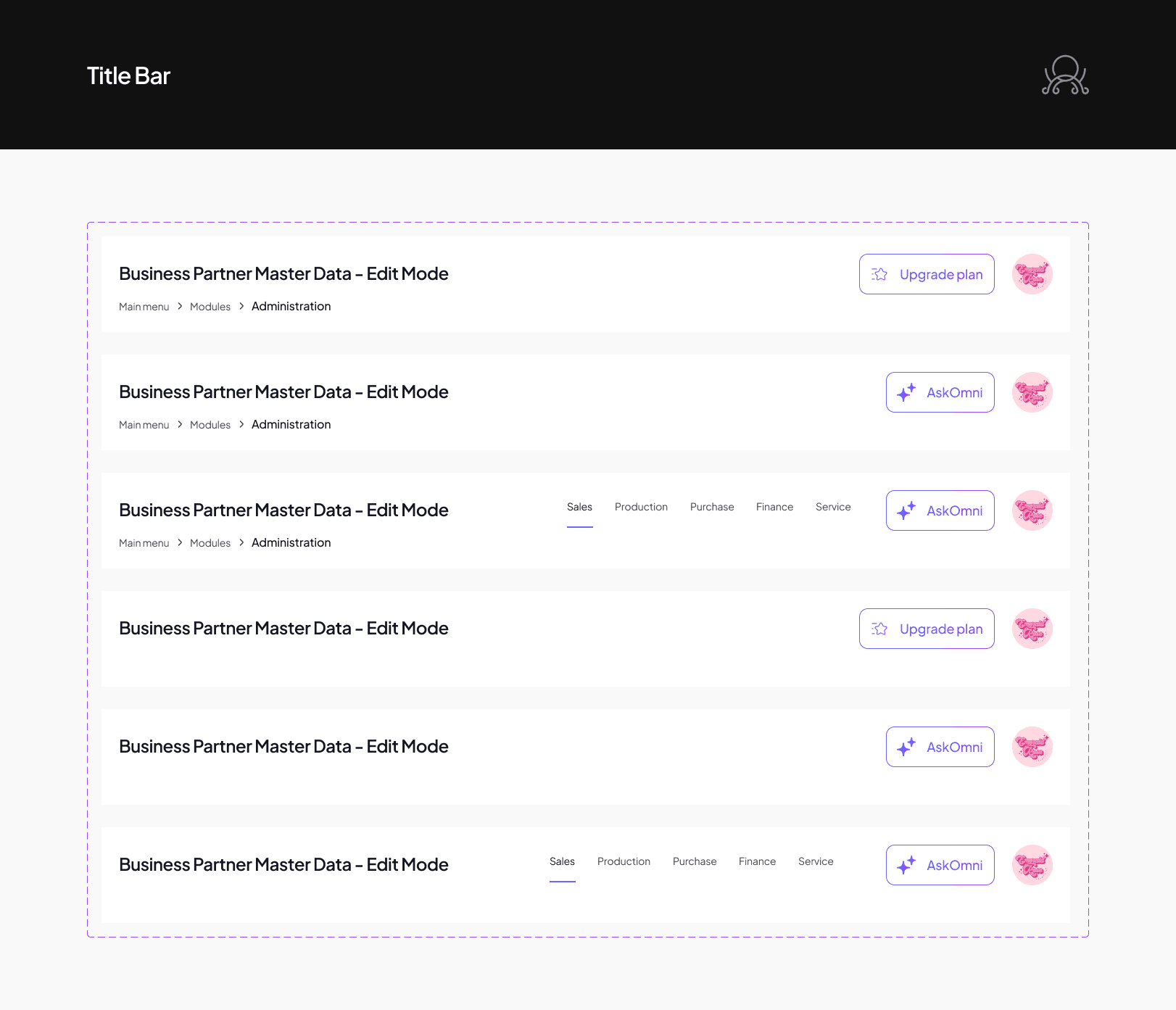Click the octopus logo in the black header
The image size is (1176, 1010).
[1065, 75]
